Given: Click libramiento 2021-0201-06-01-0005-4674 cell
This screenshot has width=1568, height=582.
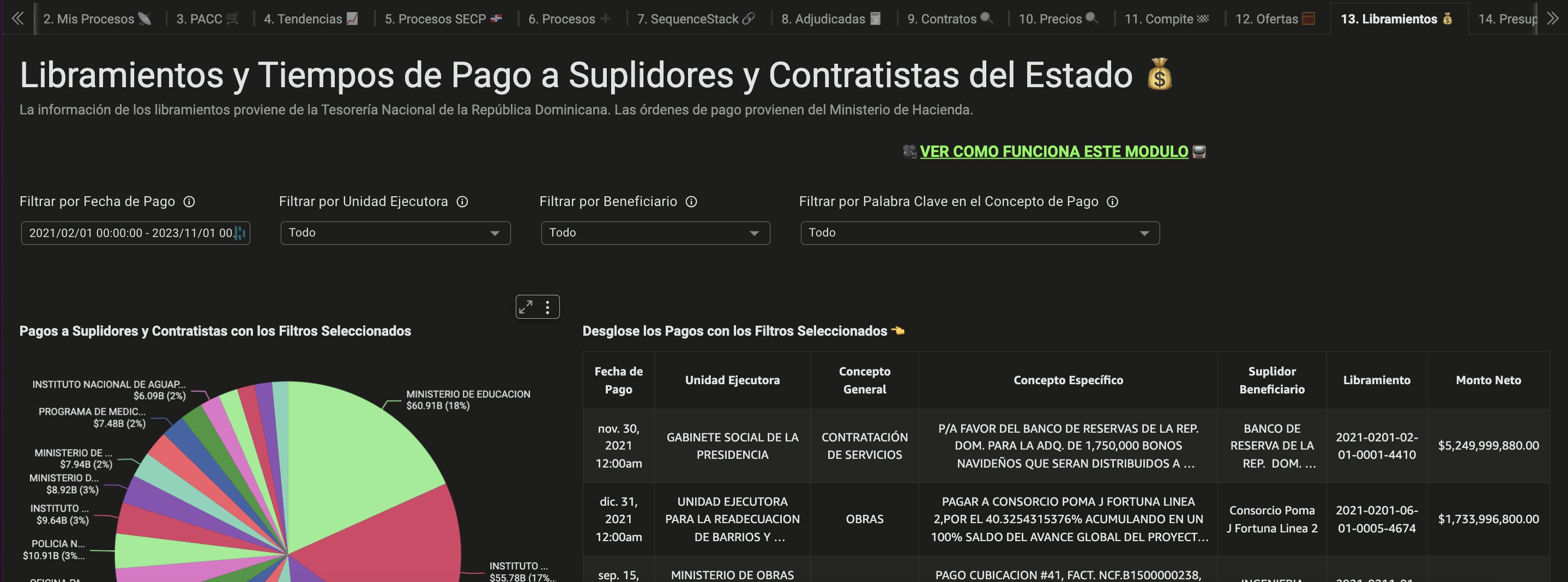Looking at the screenshot, I should click(1377, 519).
